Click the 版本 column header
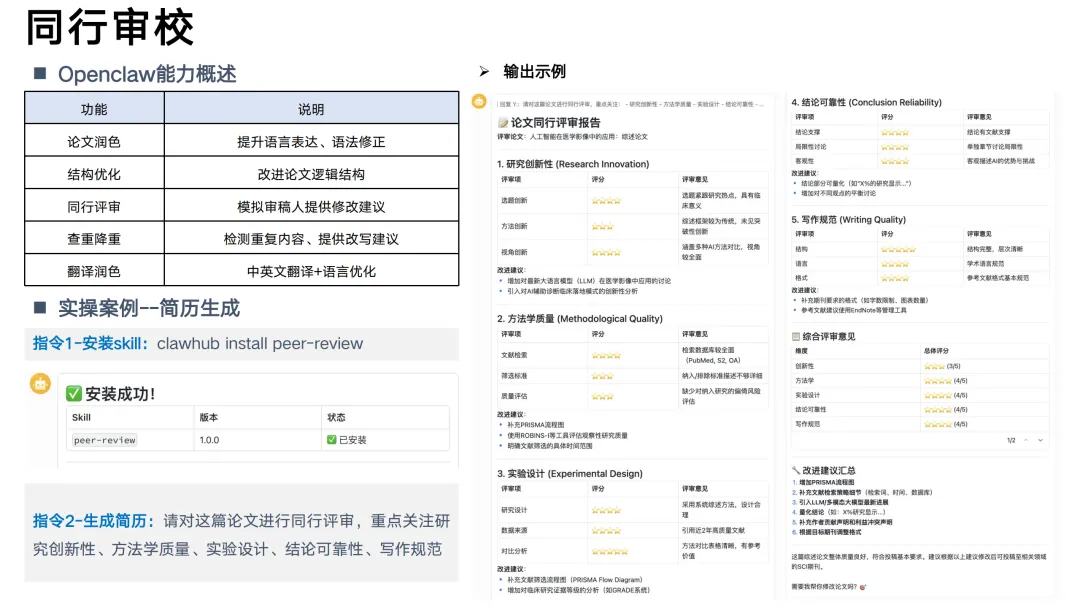Image resolution: width=1080 pixels, height=608 pixels. [x=209, y=417]
